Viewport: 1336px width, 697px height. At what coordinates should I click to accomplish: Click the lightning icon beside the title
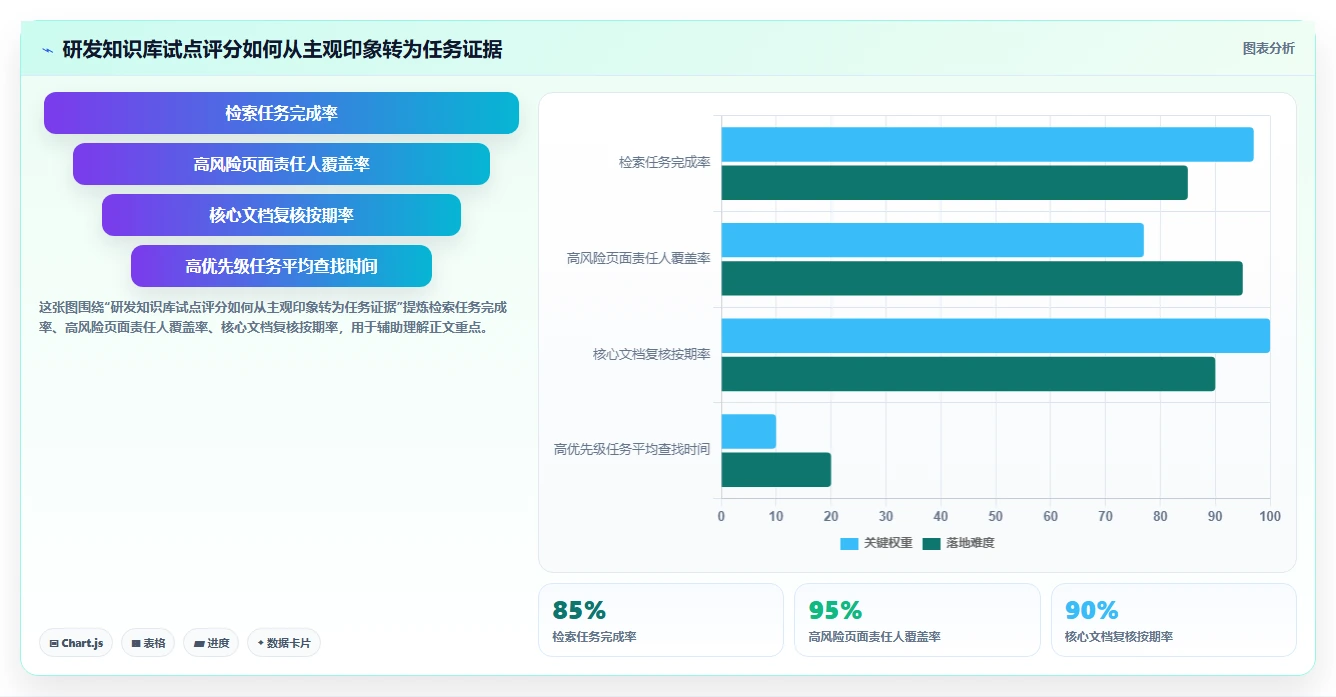coord(48,50)
